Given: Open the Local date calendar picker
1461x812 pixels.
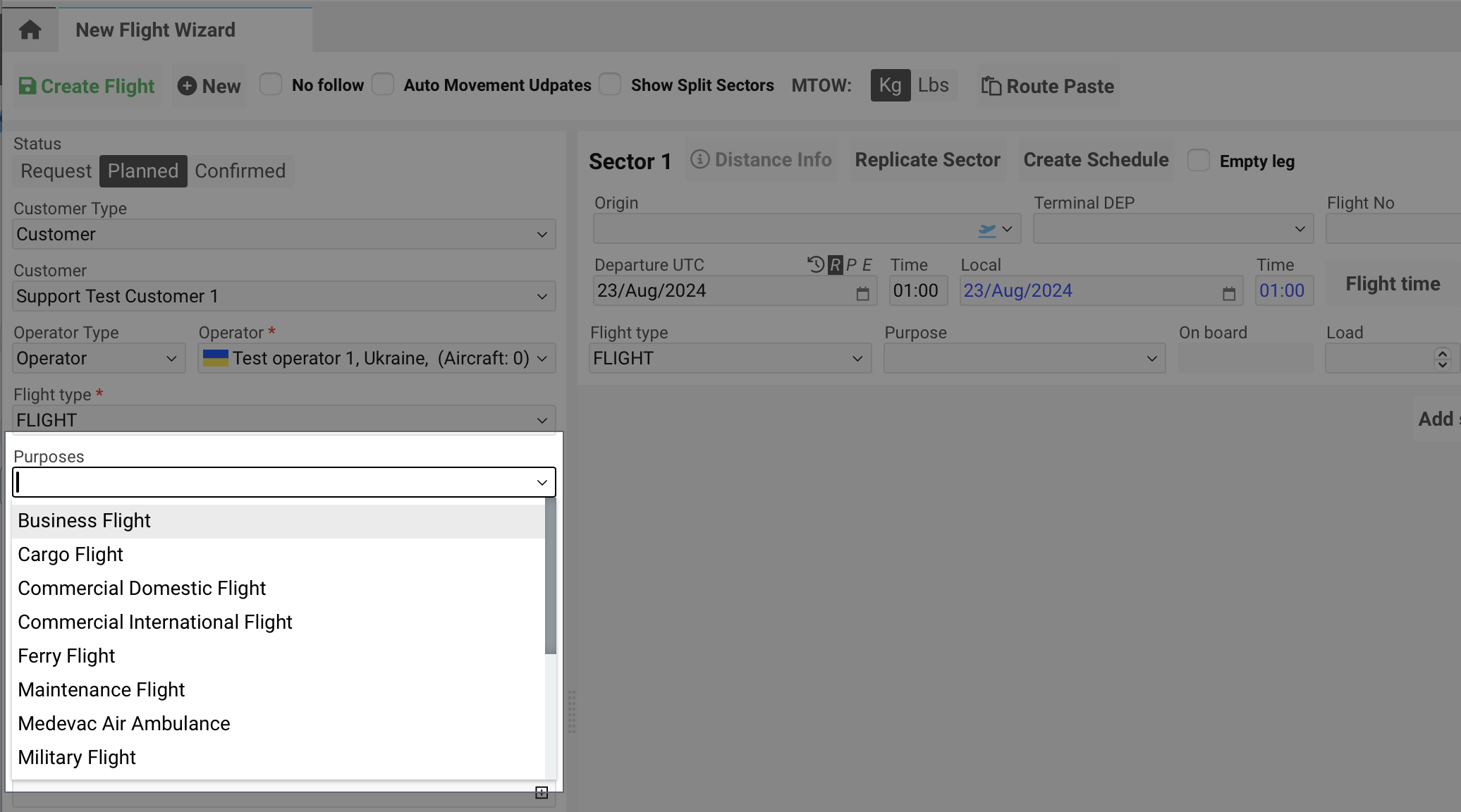Looking at the screenshot, I should (x=1228, y=293).
